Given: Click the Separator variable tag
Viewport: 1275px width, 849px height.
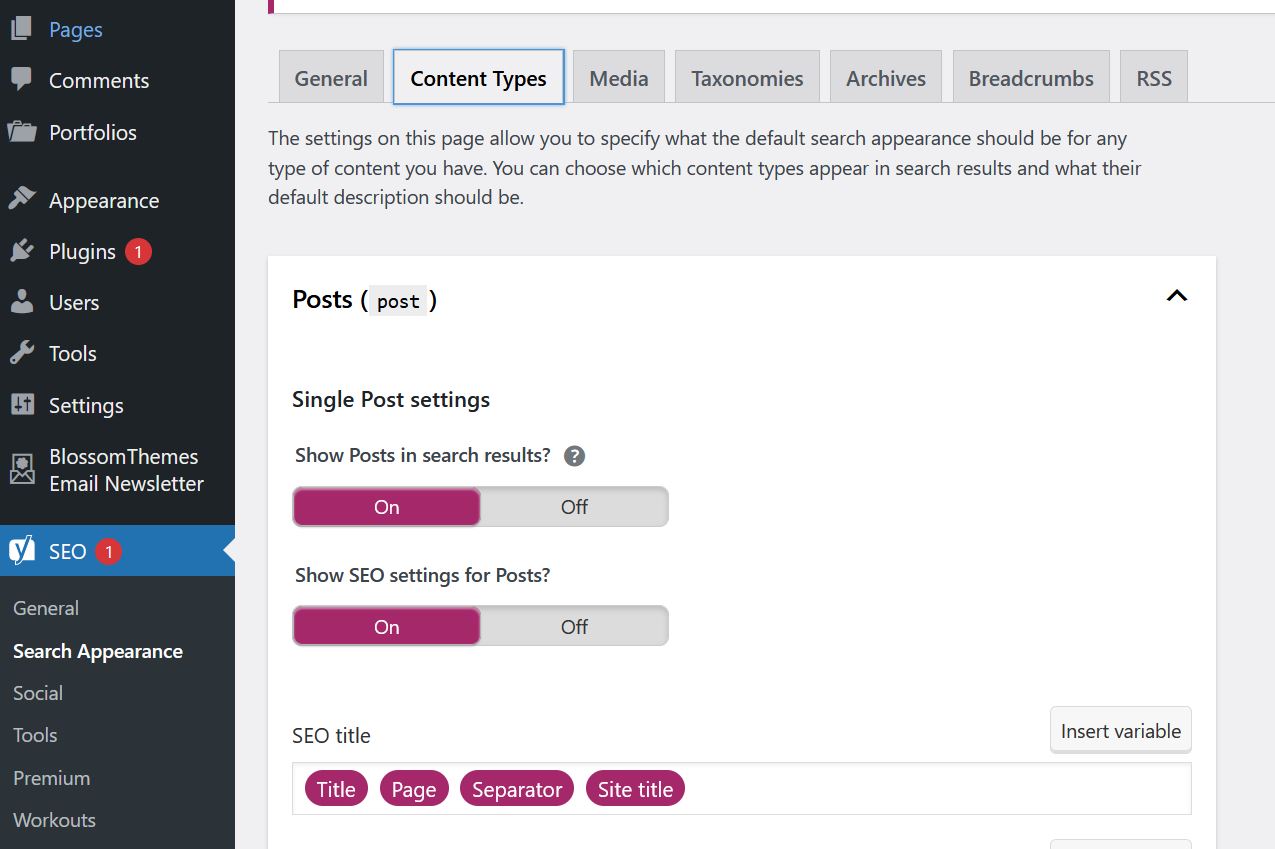Looking at the screenshot, I should (x=517, y=789).
